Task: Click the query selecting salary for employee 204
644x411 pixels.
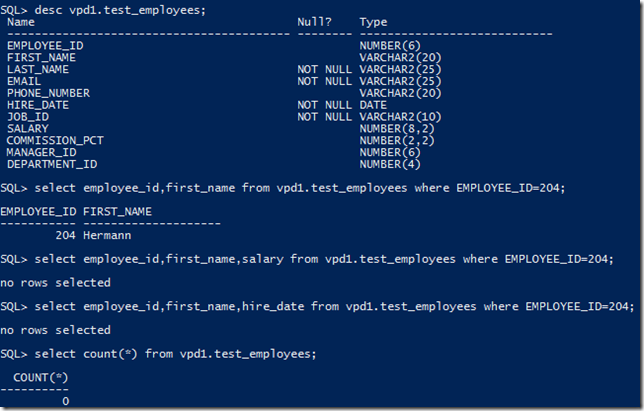Action: click(307, 259)
